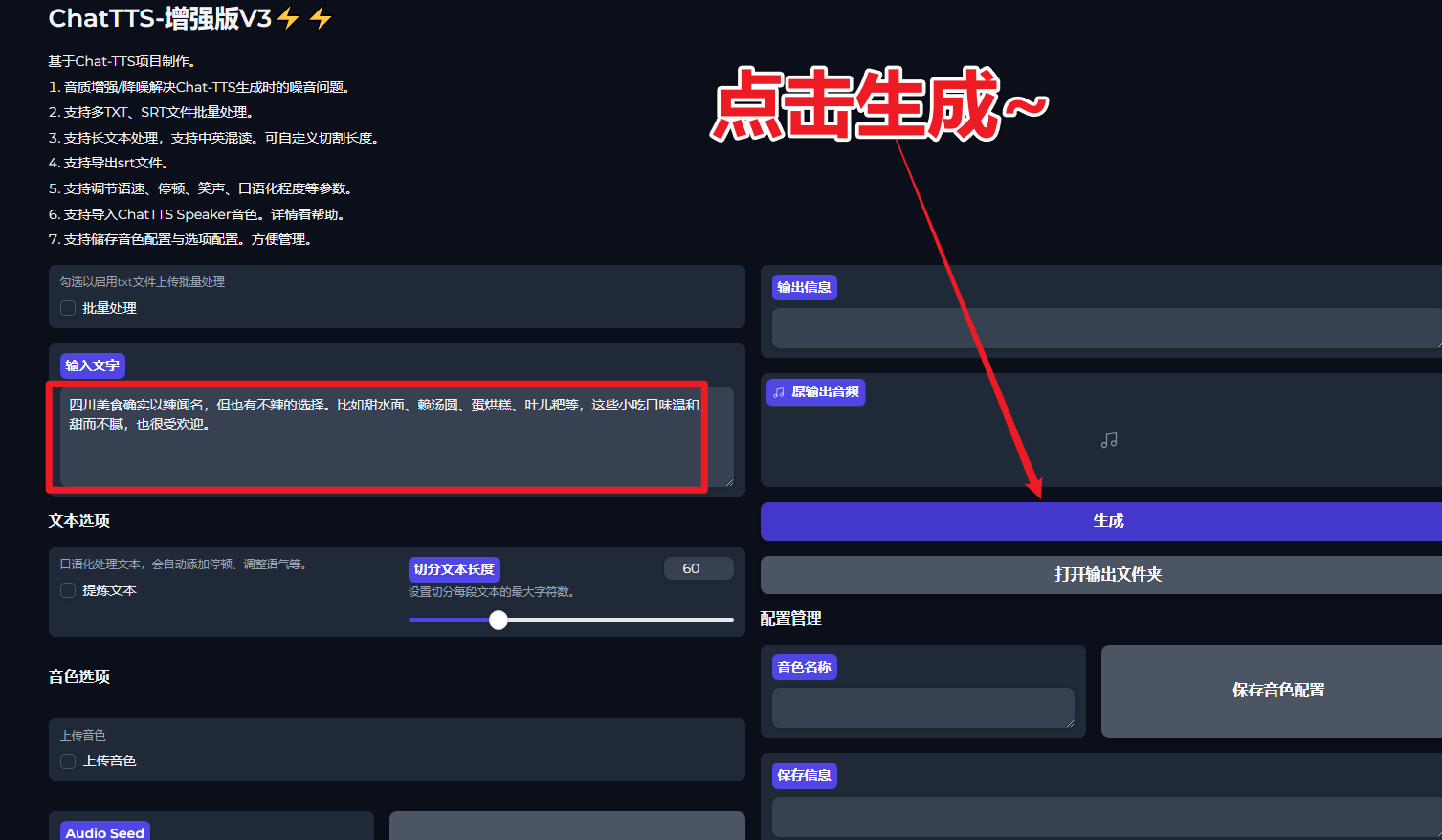Tick the 提炼文本 checkbox
1442x840 pixels.
coord(68,590)
